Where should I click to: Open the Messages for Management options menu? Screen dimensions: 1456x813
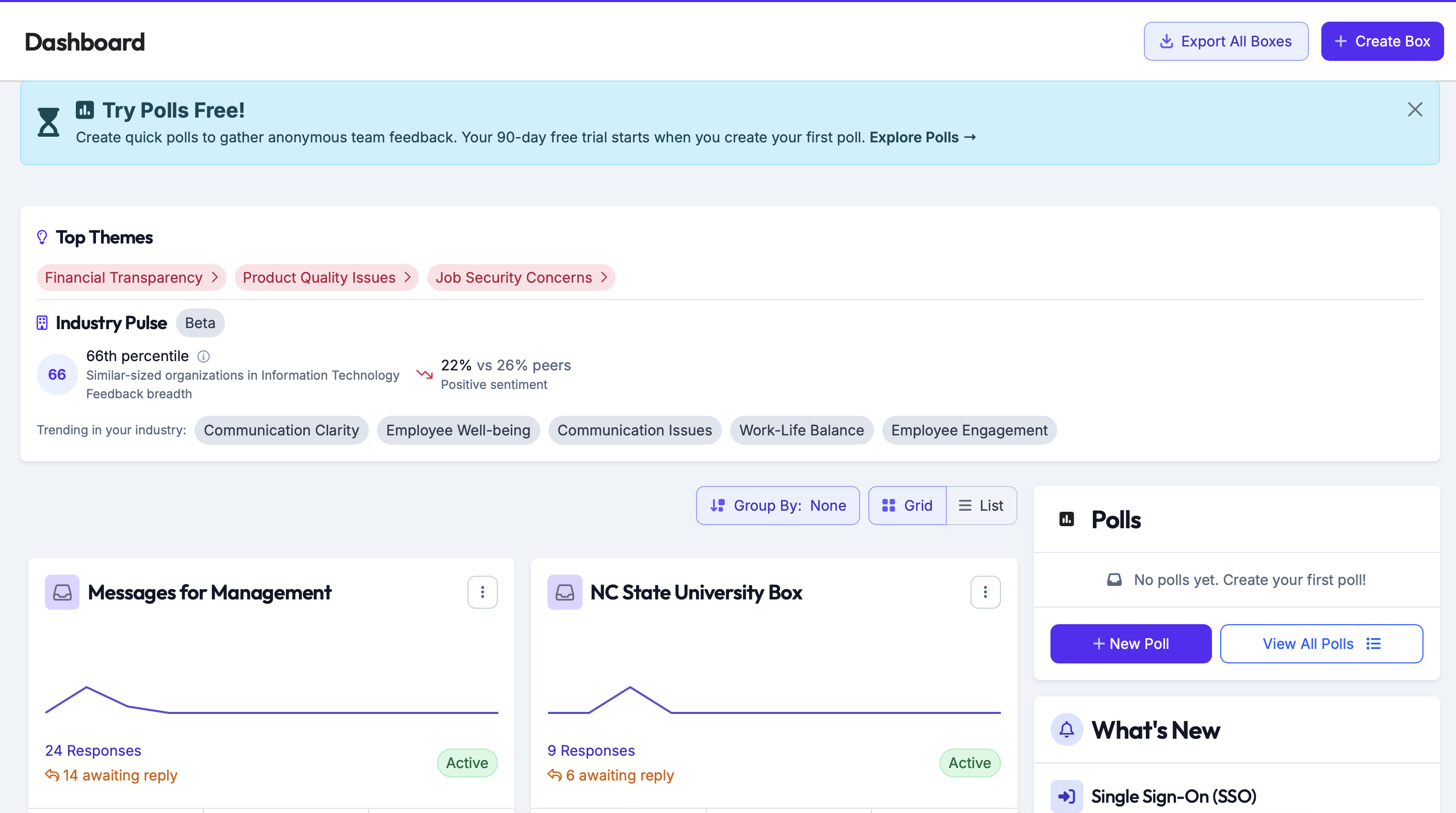(483, 592)
